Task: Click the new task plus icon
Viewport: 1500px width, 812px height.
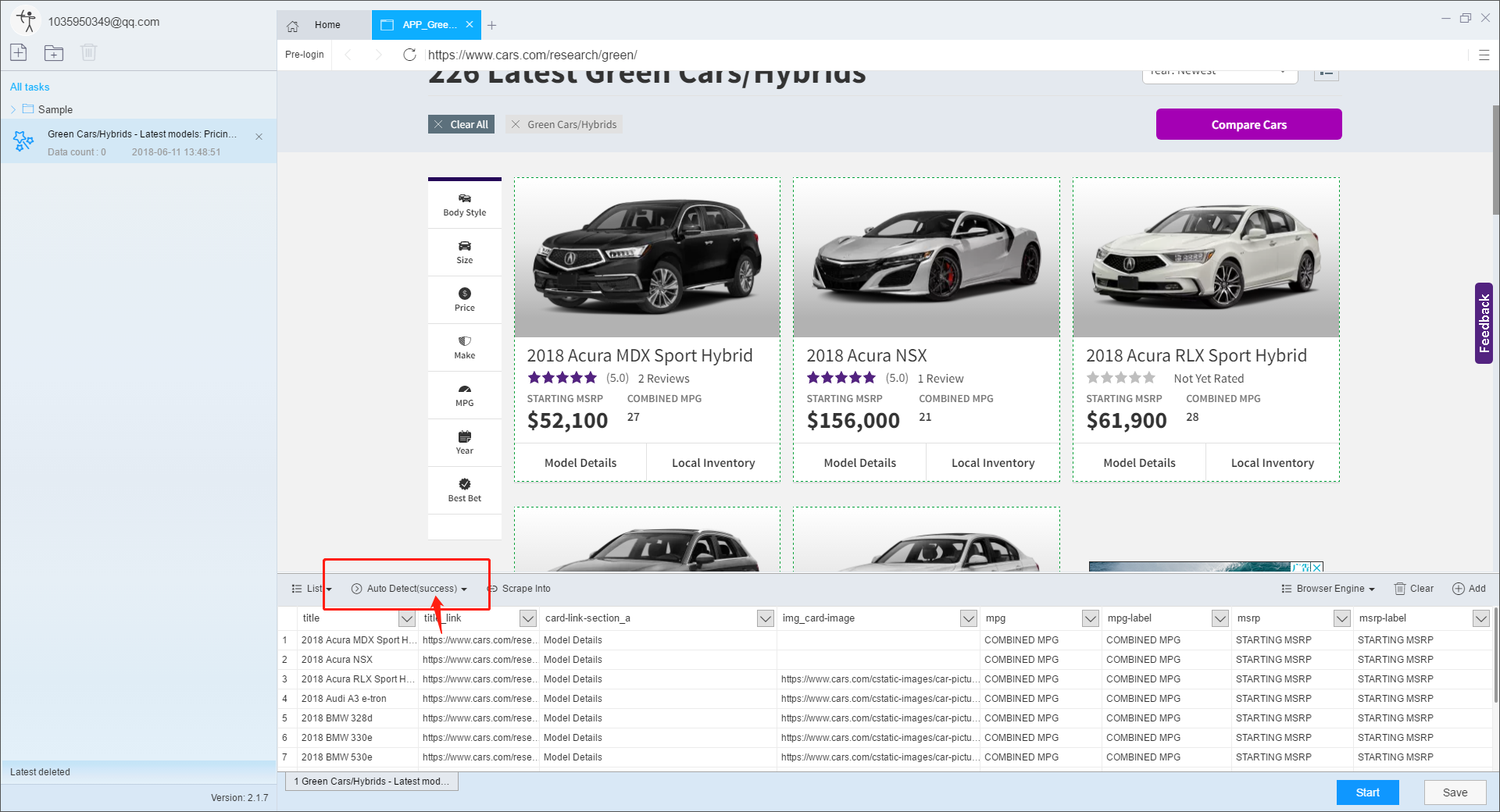Action: coord(19,52)
